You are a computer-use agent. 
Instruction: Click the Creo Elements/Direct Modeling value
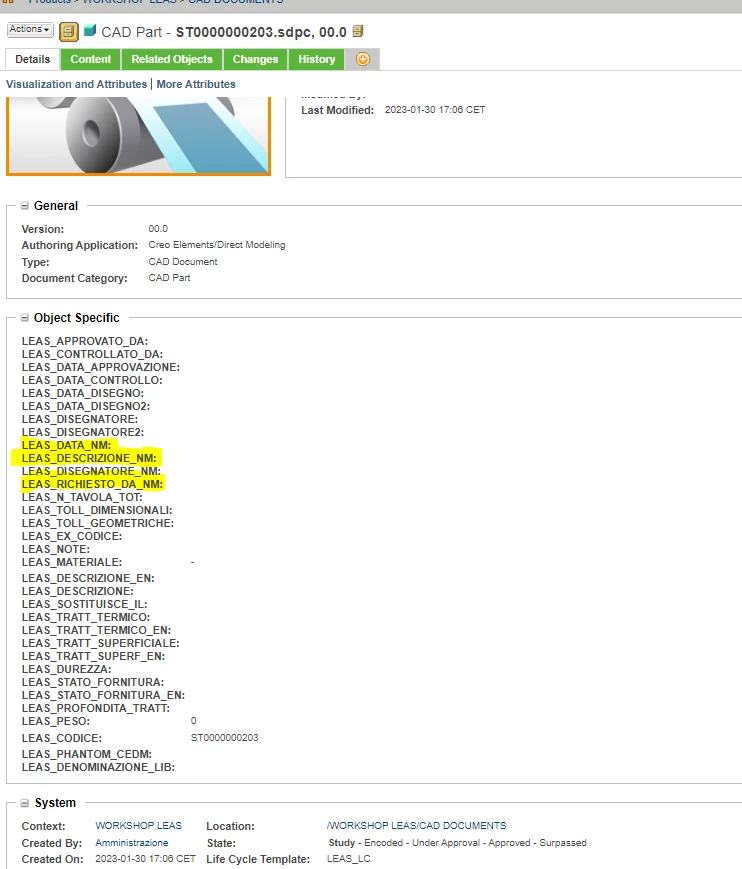tap(217, 245)
